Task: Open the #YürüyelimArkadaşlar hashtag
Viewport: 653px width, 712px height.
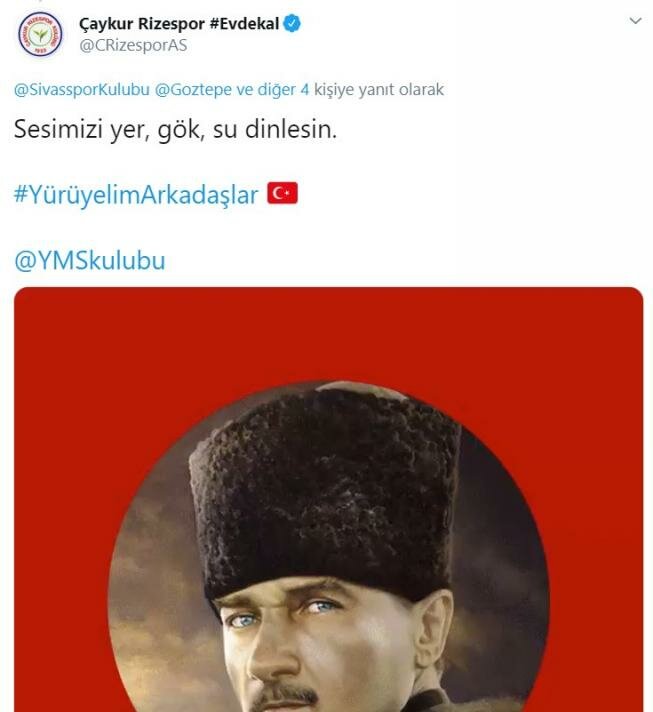Action: (x=136, y=195)
